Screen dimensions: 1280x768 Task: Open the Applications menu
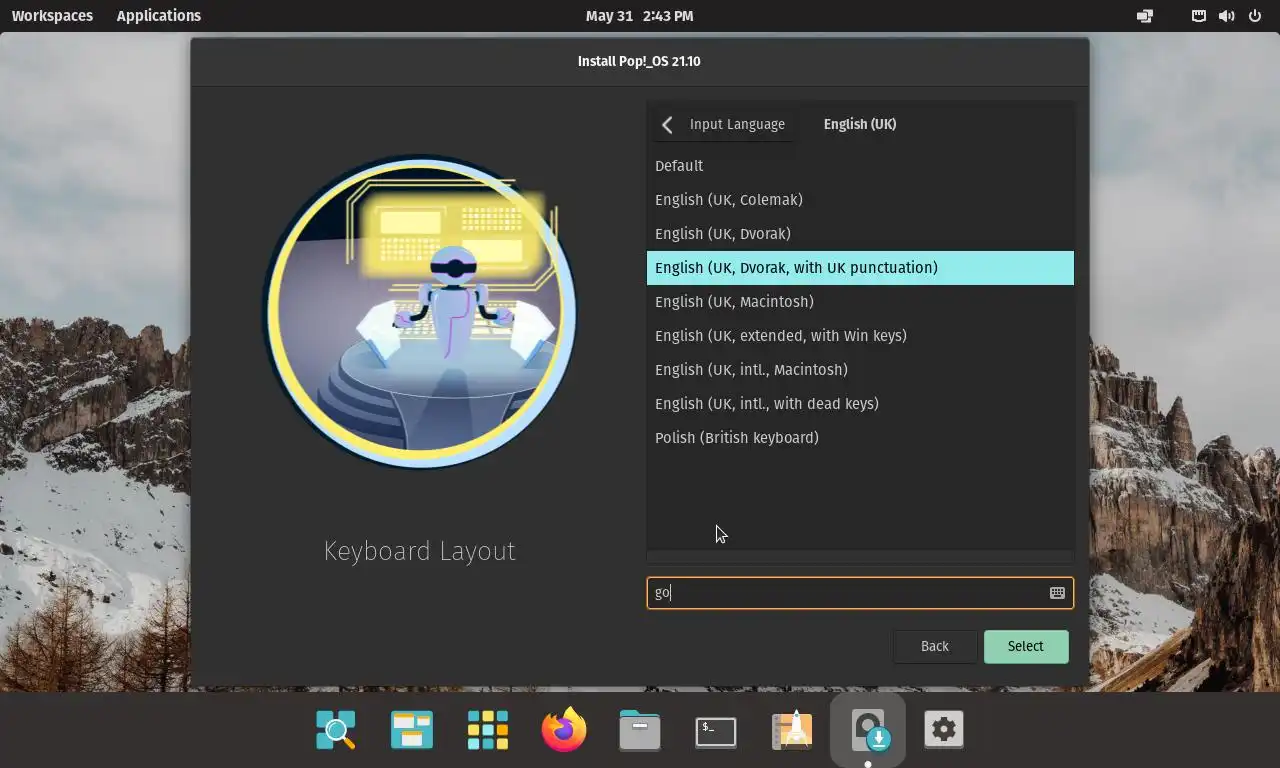[x=158, y=16]
